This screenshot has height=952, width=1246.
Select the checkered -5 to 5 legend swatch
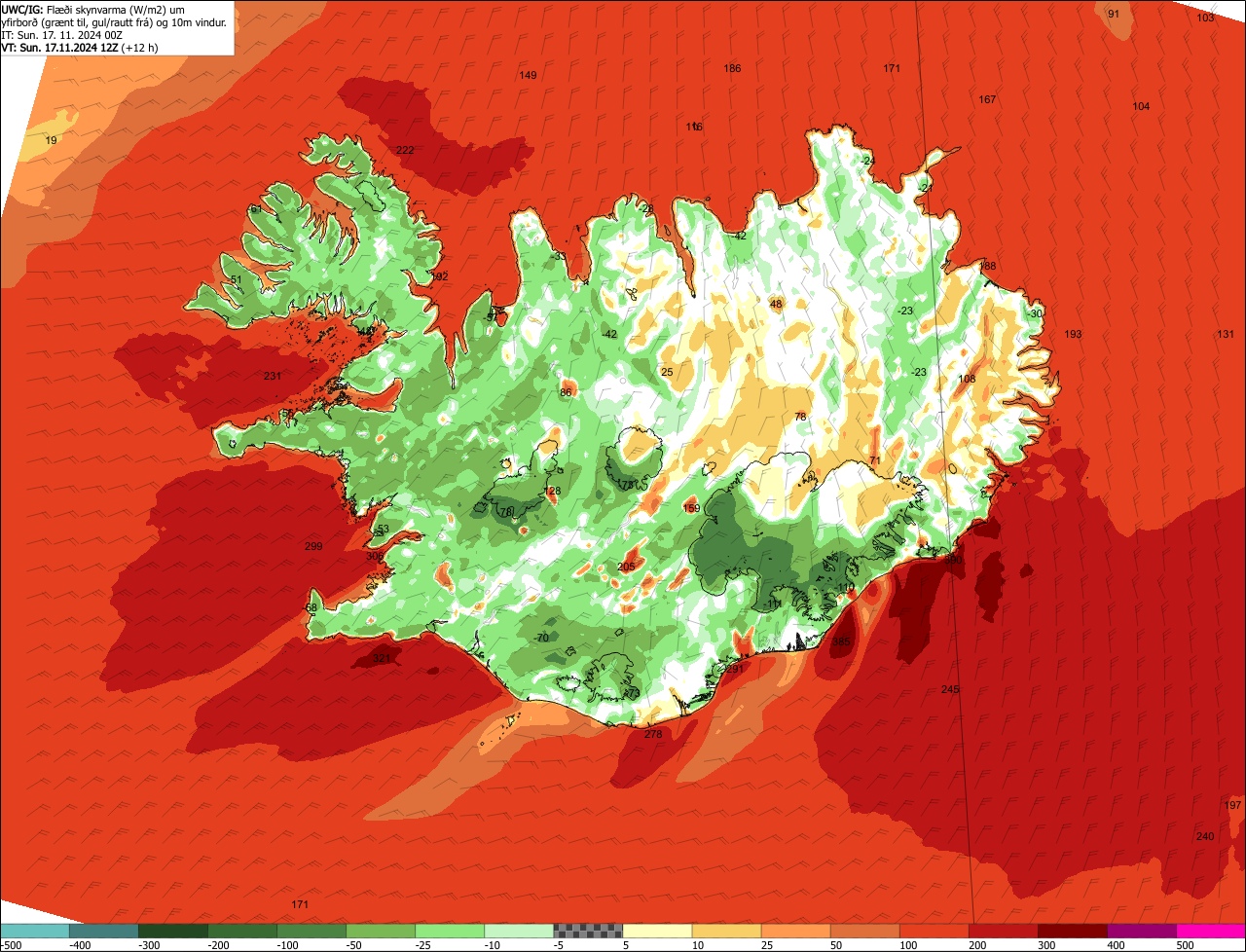click(588, 931)
